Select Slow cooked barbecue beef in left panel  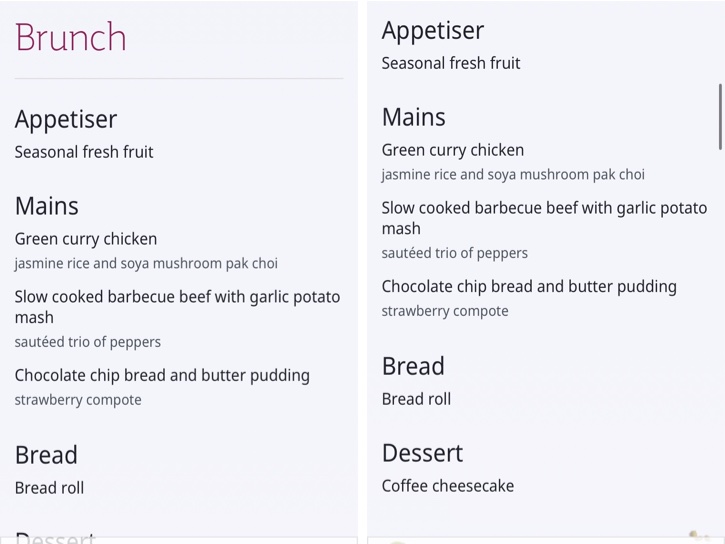pyautogui.click(x=178, y=307)
